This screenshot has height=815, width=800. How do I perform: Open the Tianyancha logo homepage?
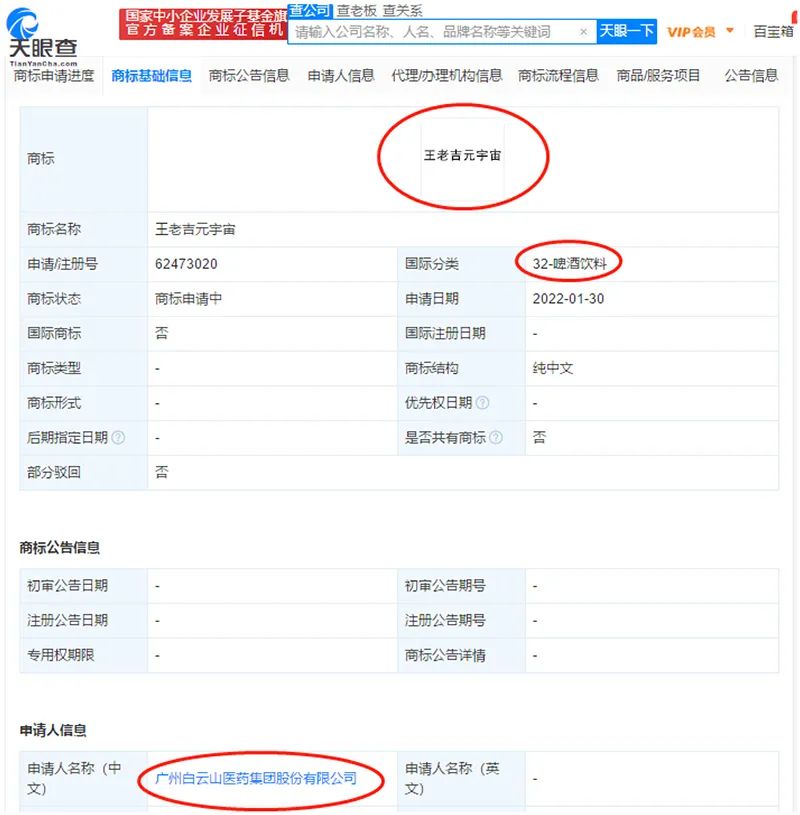pos(43,36)
